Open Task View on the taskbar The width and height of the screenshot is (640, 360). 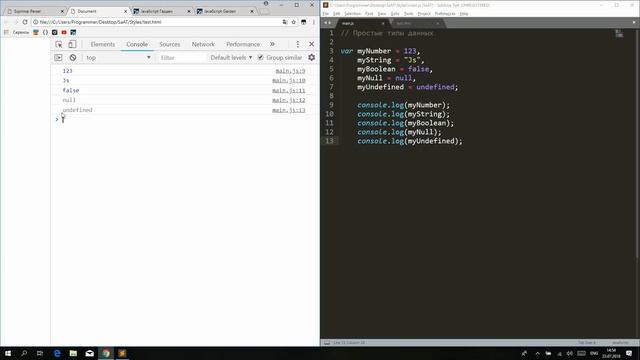click(x=40, y=353)
